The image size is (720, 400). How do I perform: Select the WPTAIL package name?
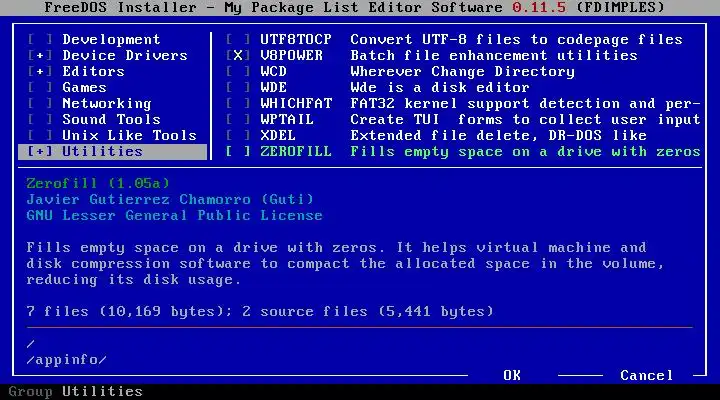[287, 119]
